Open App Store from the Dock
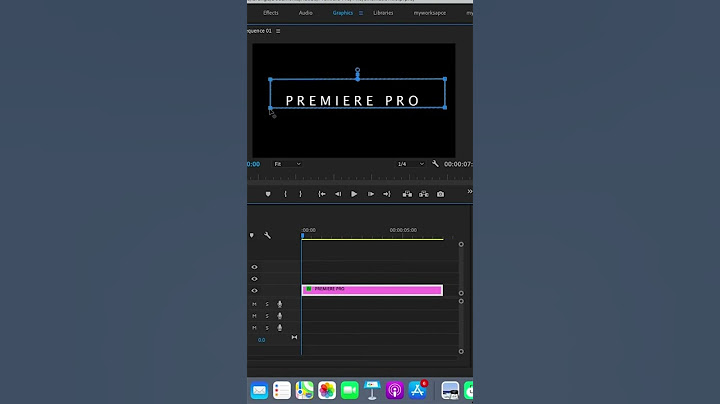Viewport: 720px width, 404px height. click(417, 390)
